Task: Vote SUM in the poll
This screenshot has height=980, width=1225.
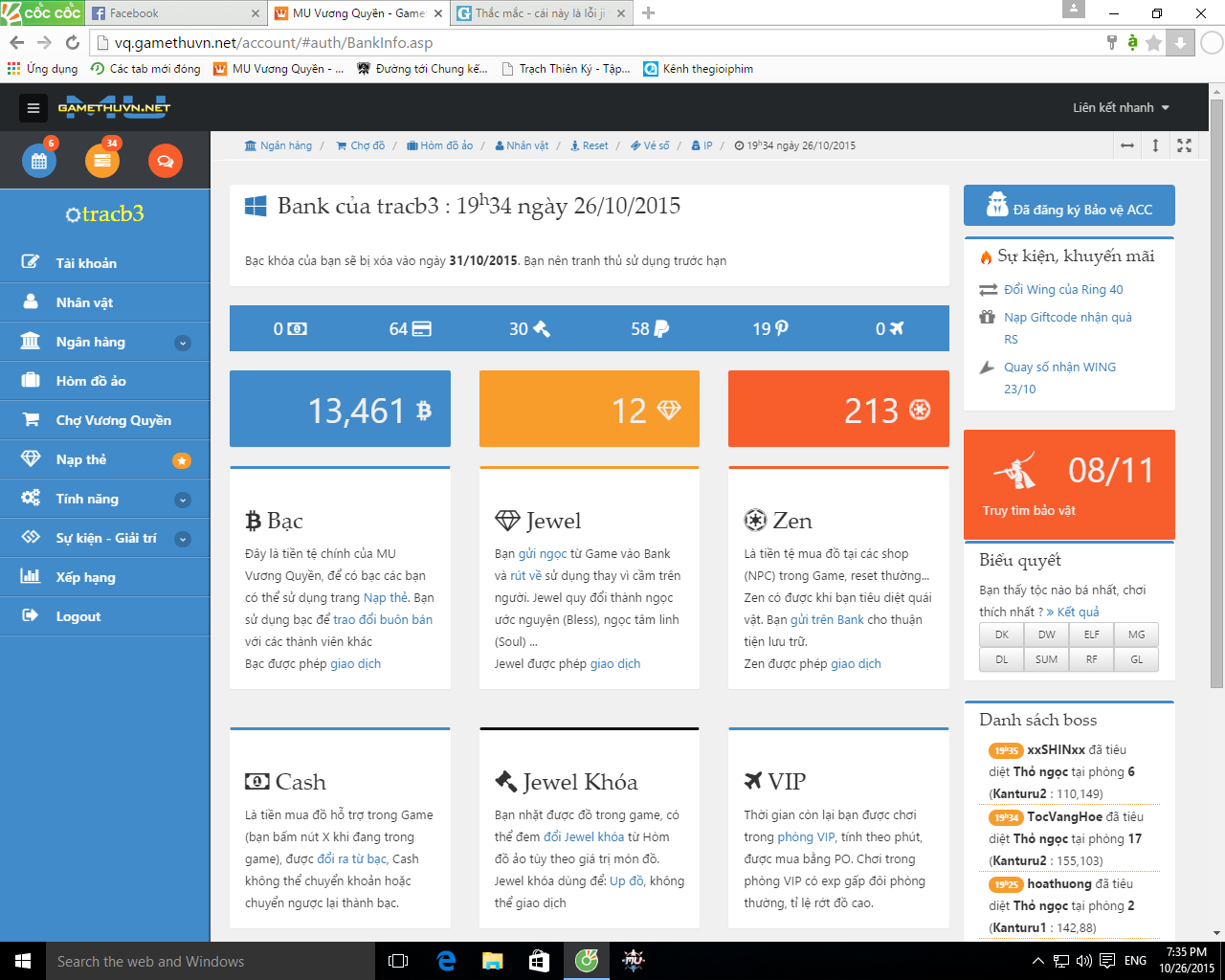Action: tap(1047, 659)
